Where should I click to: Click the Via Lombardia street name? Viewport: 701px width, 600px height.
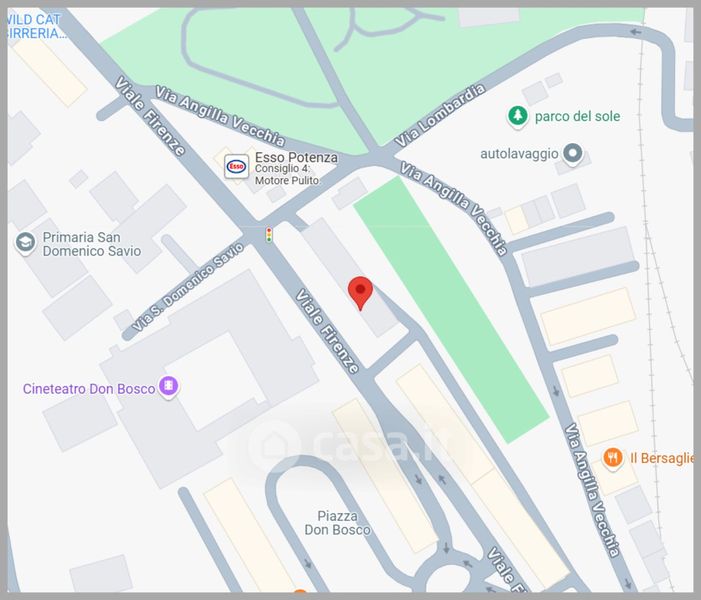(x=440, y=115)
